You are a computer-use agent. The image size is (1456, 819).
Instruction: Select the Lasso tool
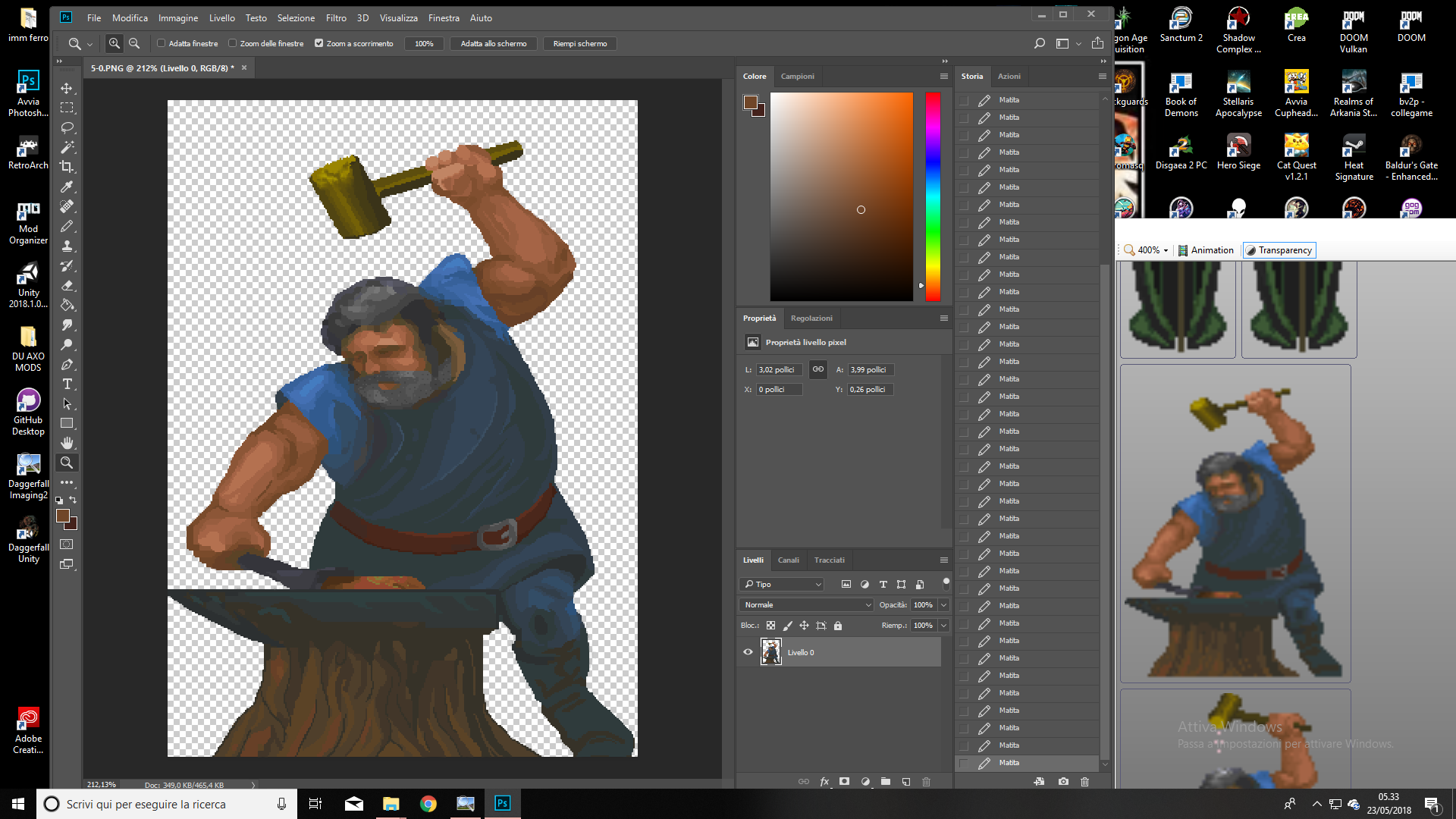[67, 127]
